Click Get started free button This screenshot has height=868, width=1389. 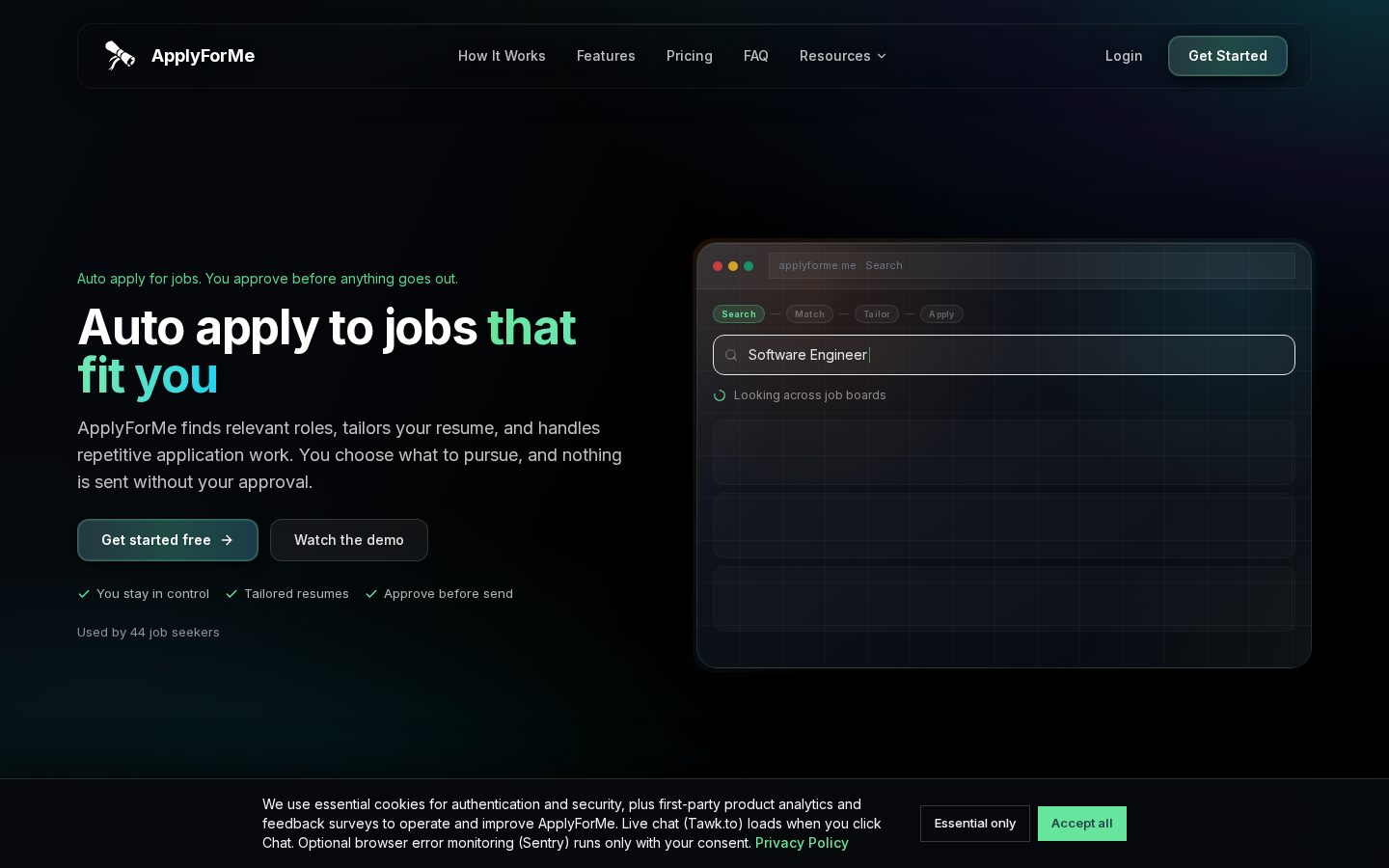[x=168, y=540]
